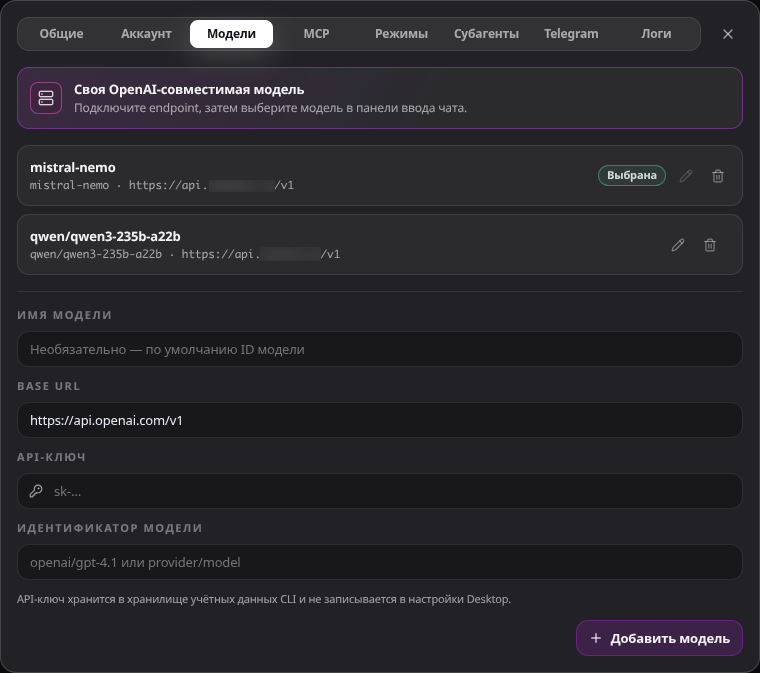
Task: Open the Аккаунт tab
Action: coord(146,34)
